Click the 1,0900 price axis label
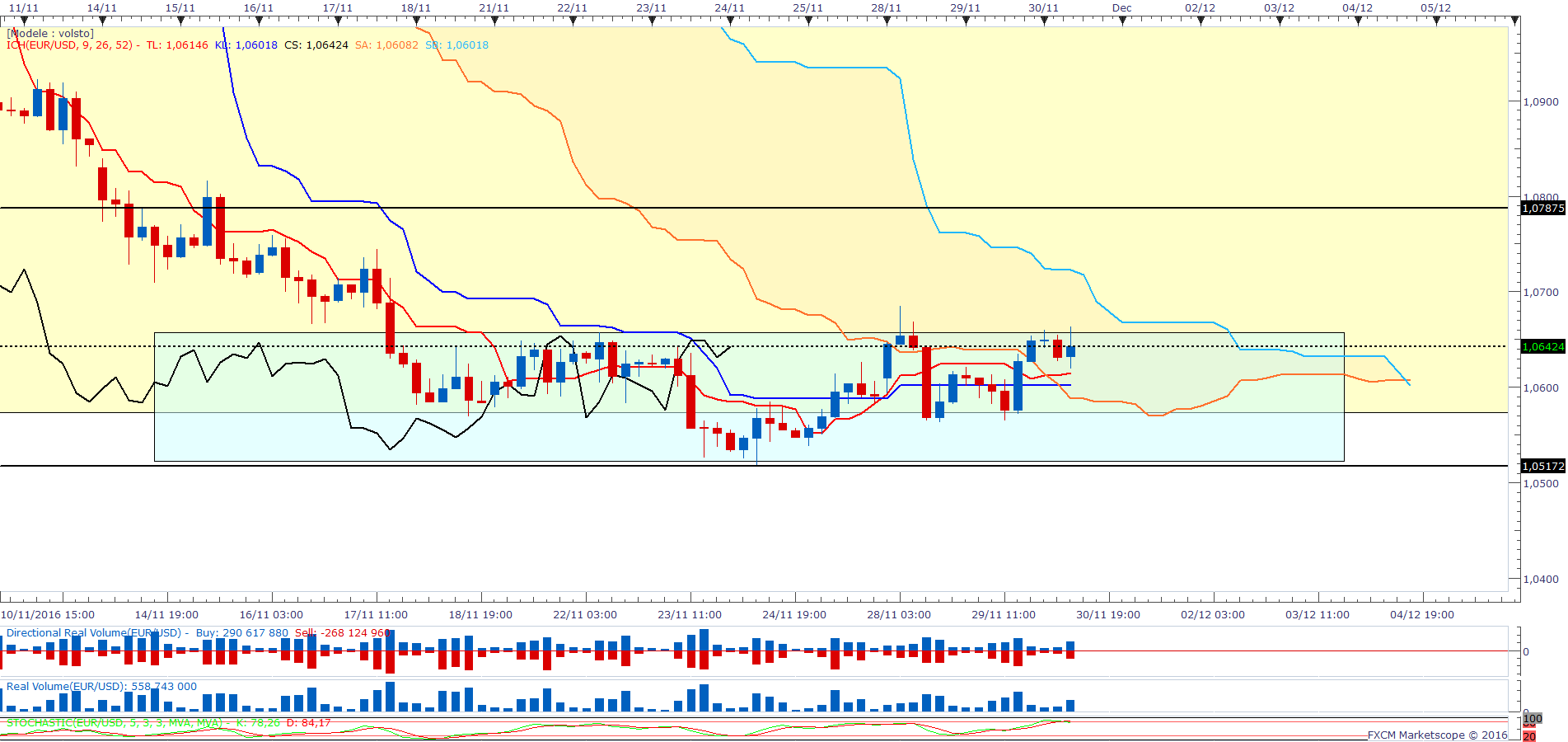 coord(1541,102)
